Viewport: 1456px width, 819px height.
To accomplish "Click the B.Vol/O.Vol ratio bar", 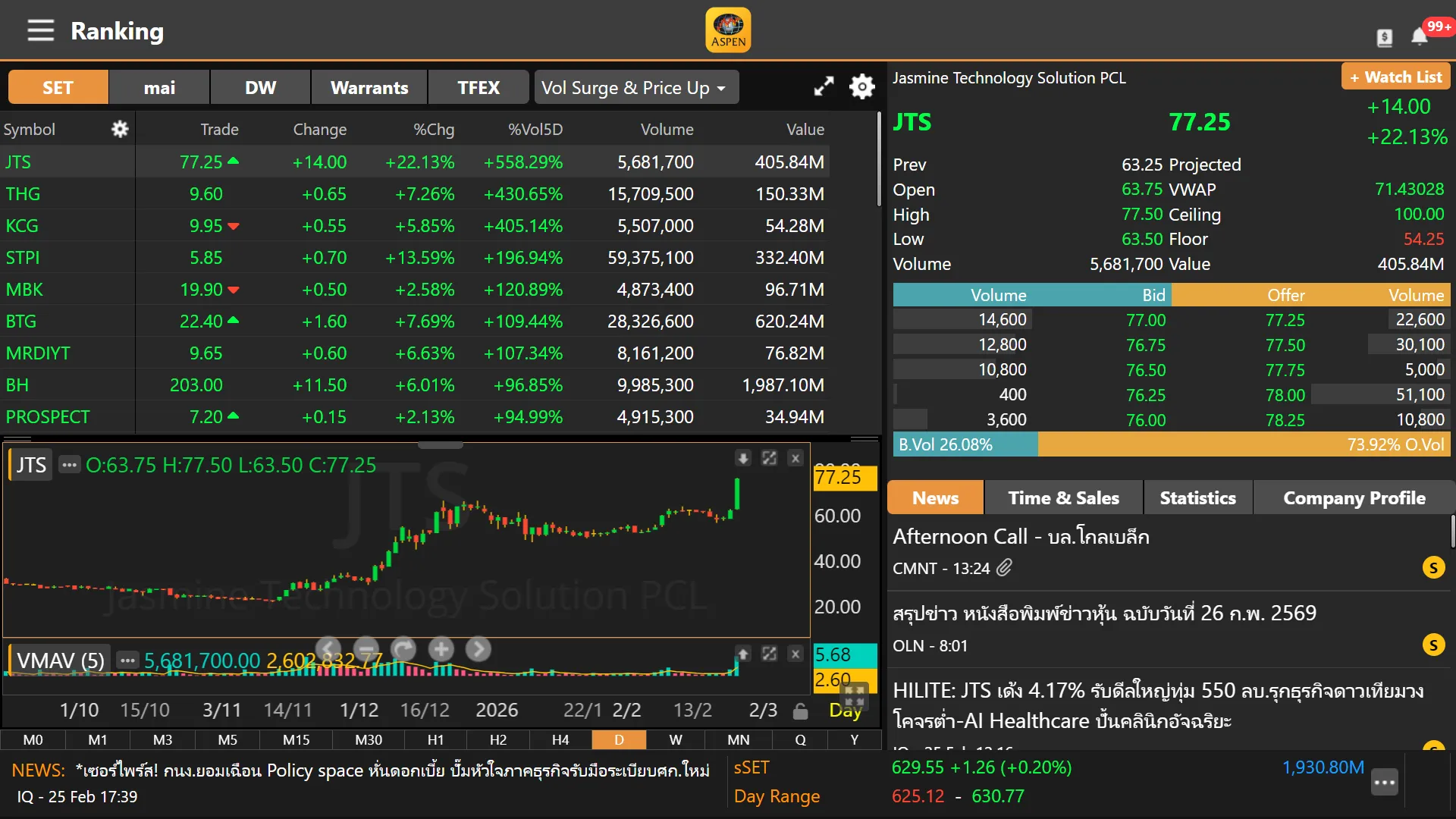I will coord(1171,444).
